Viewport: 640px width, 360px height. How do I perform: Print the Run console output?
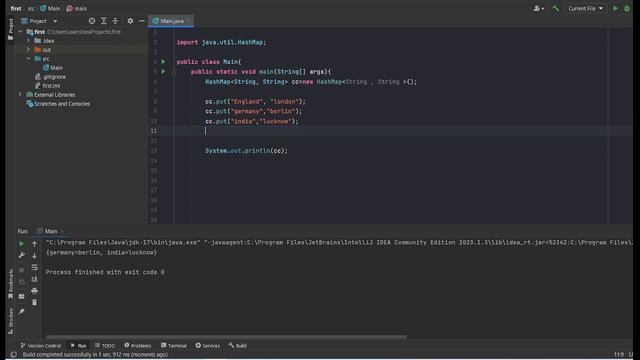[x=34, y=291]
